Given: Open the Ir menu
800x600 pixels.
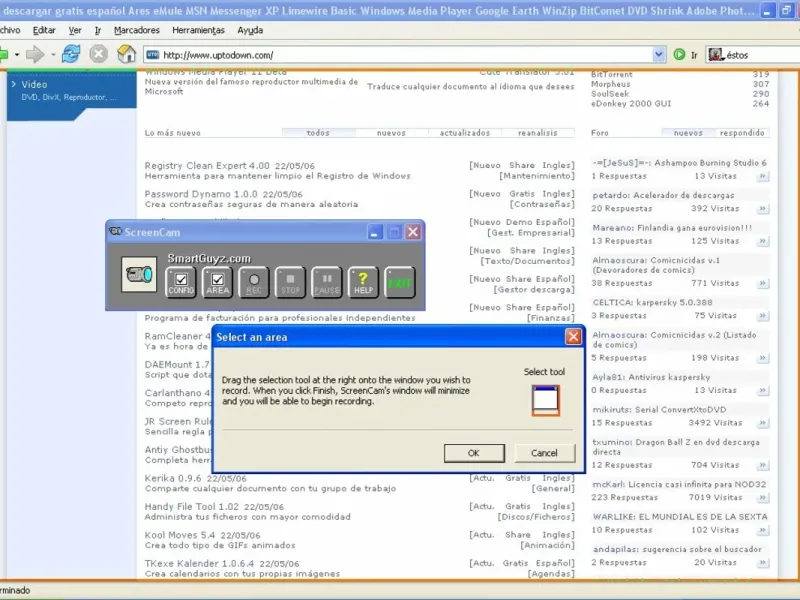Looking at the screenshot, I should click(97, 30).
